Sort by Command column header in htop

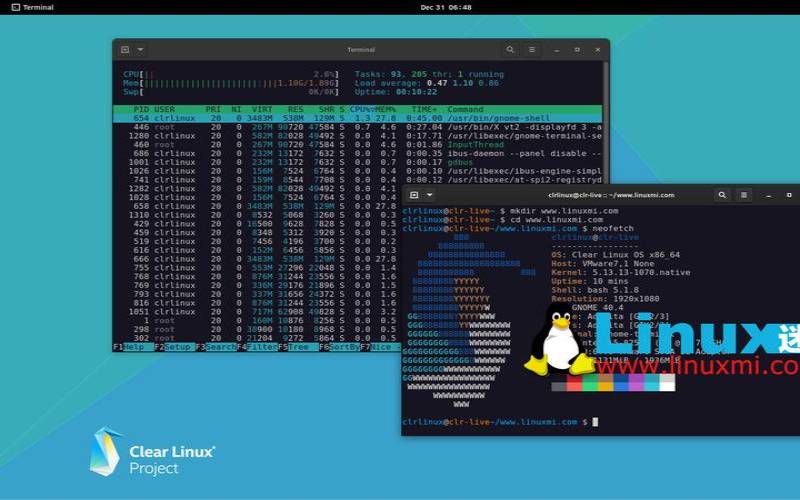465,109
